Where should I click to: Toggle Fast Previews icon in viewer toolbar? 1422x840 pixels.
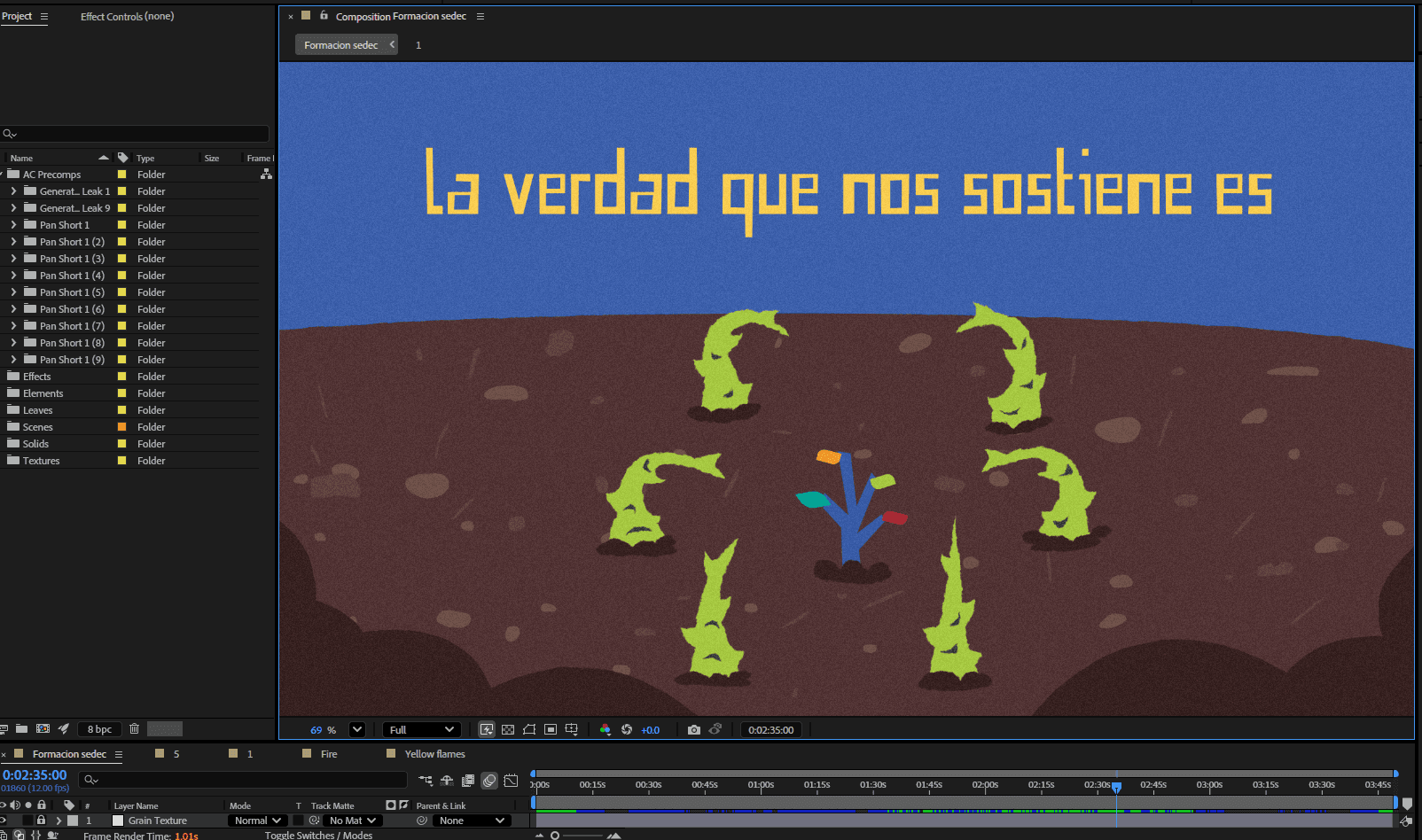[x=487, y=729]
